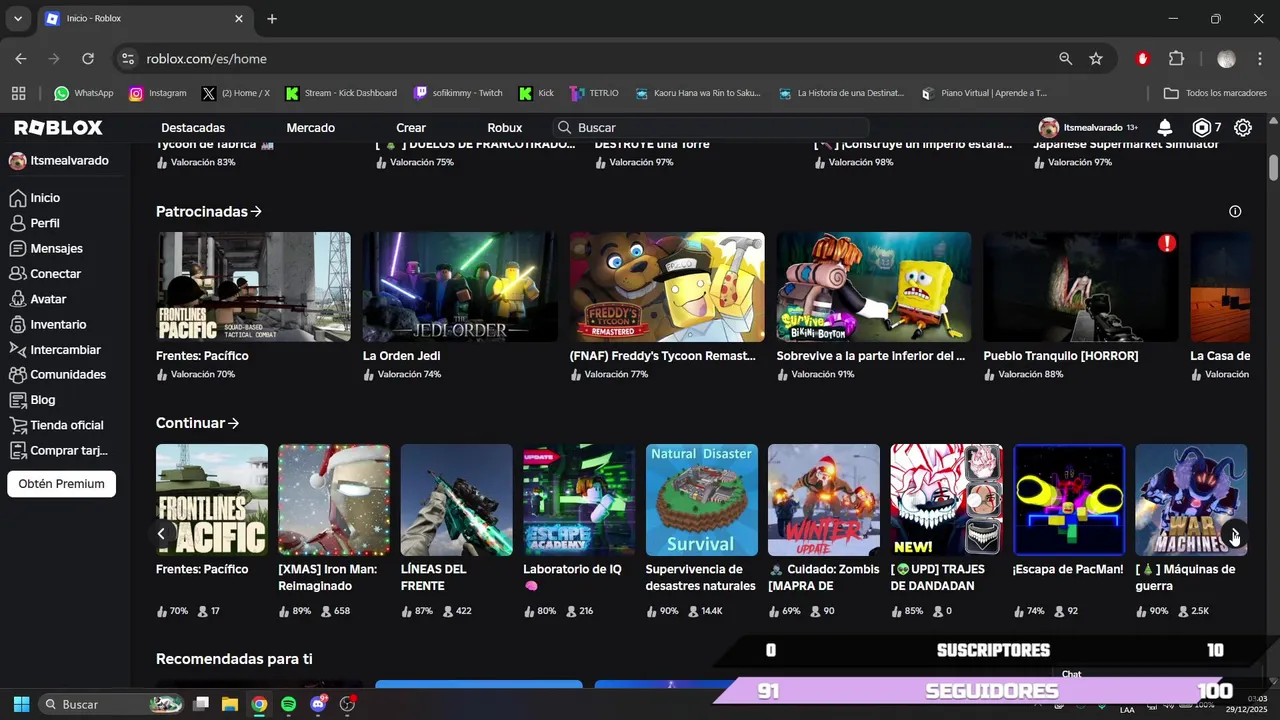Open Todos los marcadores folder

click(x=1215, y=93)
